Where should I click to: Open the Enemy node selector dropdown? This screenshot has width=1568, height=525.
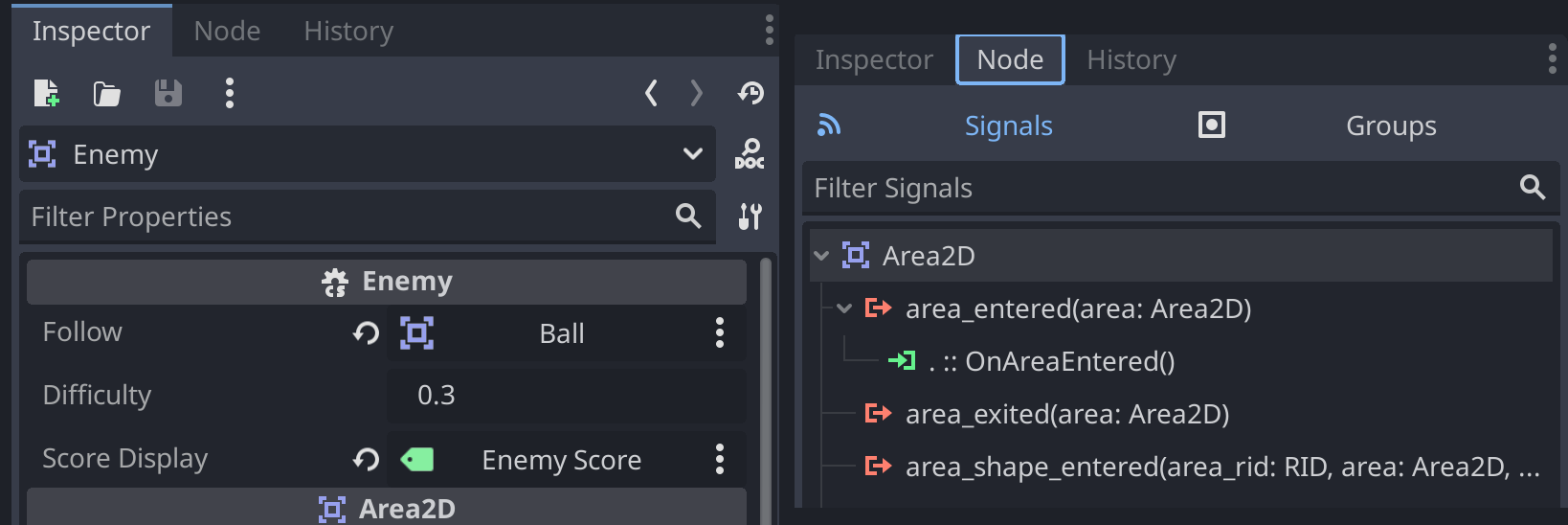point(692,154)
